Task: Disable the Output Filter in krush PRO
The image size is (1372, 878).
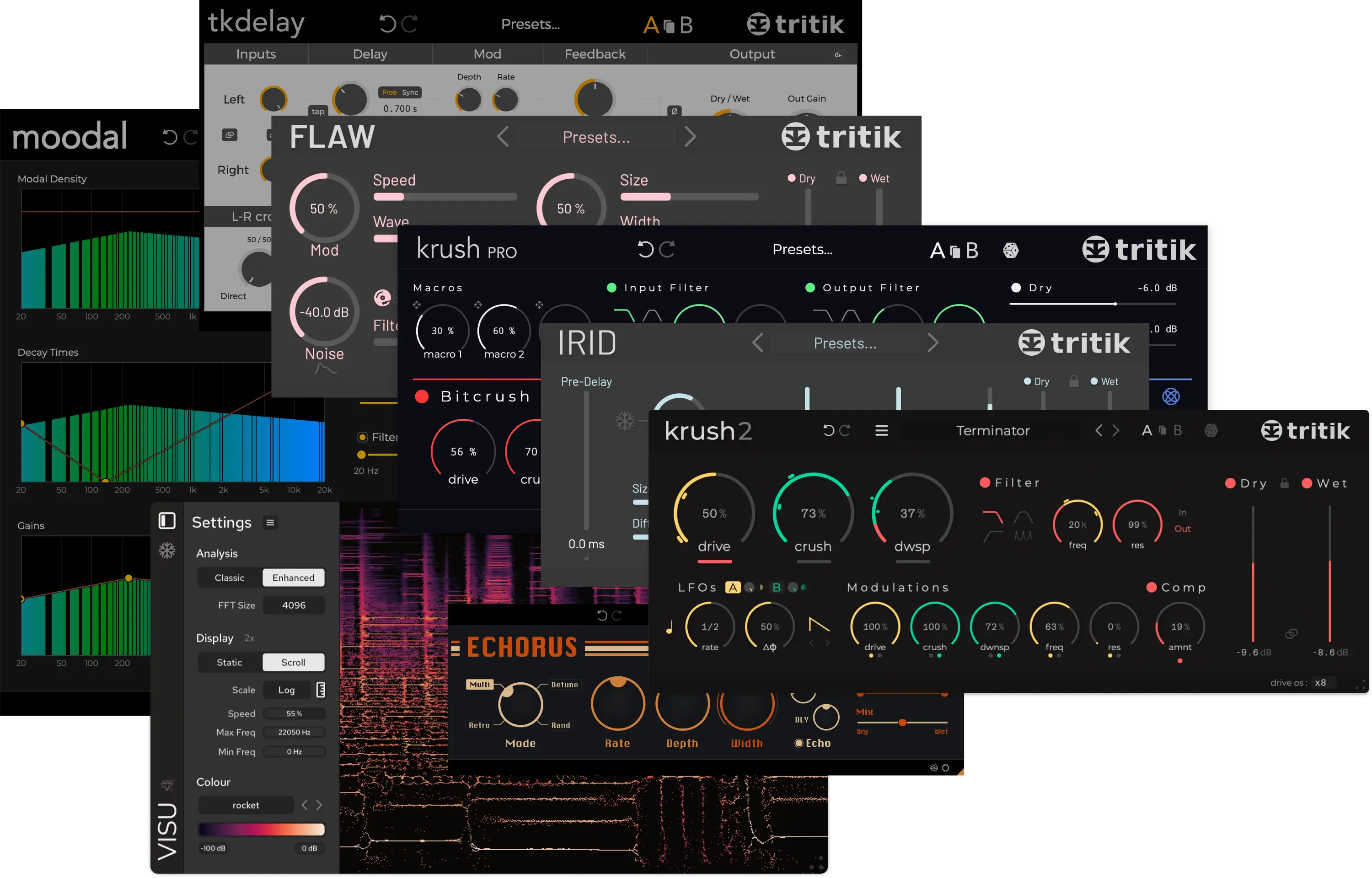Action: (x=809, y=287)
